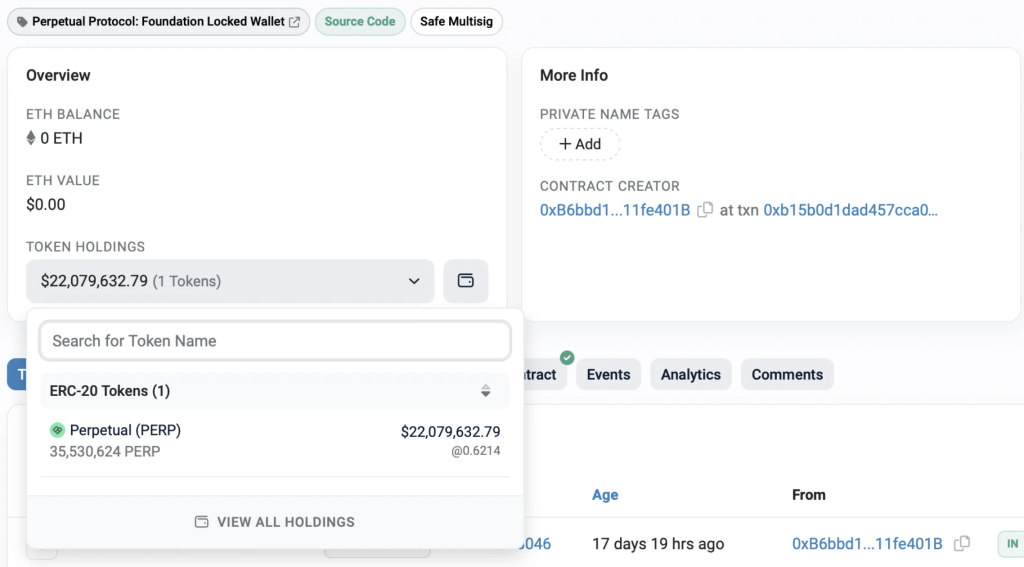
Task: Focus the Search for Token Name field
Action: [x=275, y=341]
